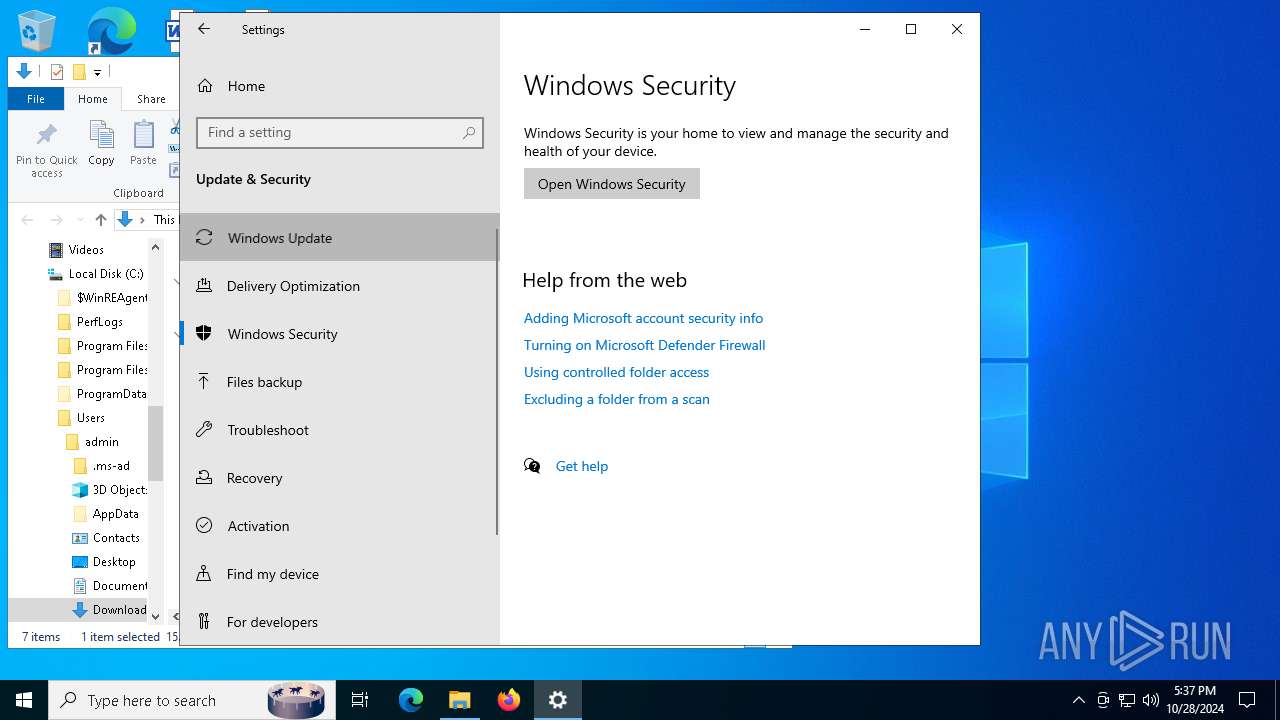Image resolution: width=1280 pixels, height=720 pixels.
Task: Open Microsoft Edge desktop shortcut
Action: tap(110, 30)
